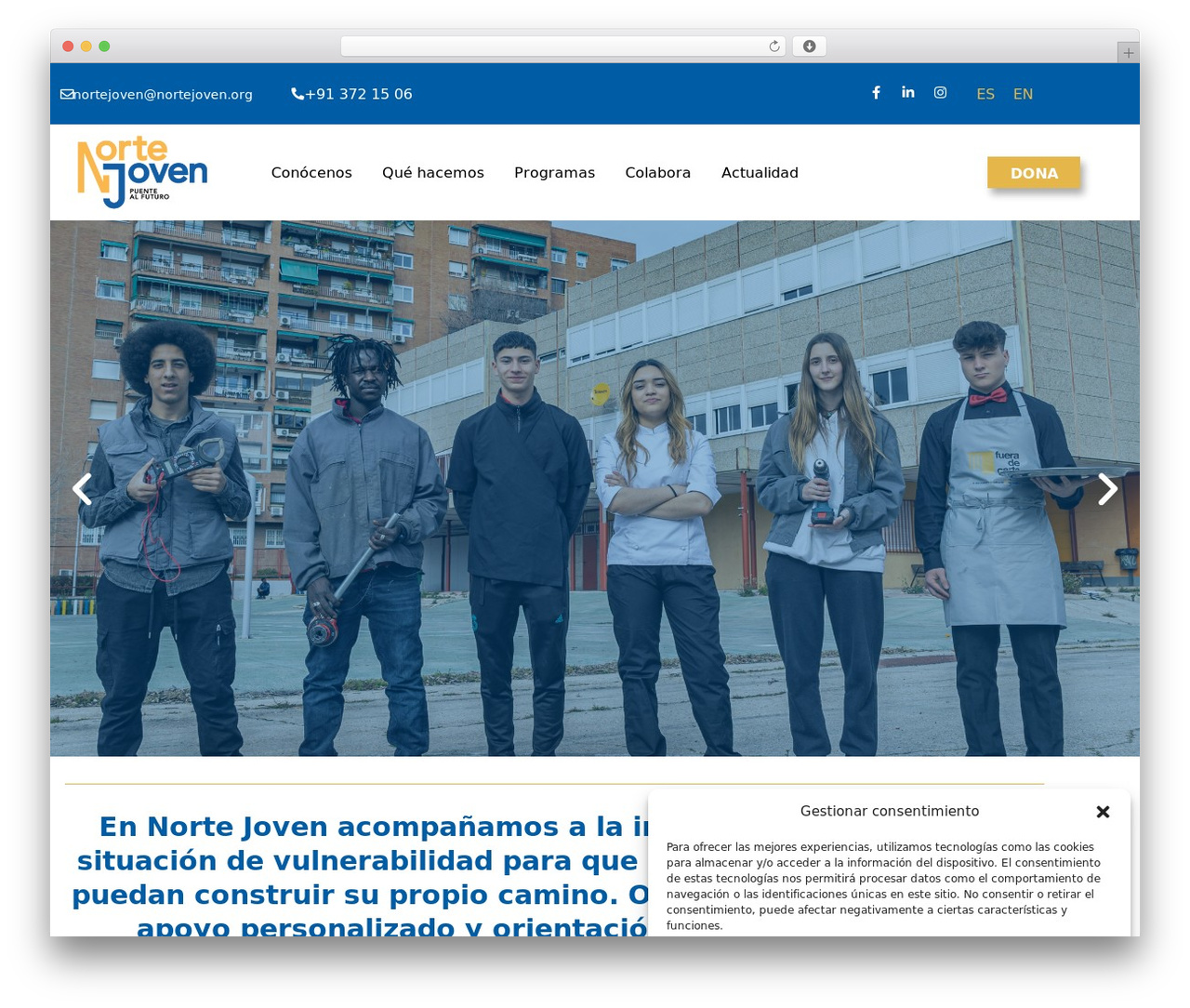Click the 'Gestionar consentimiento' dialog title
Screen dimensions: 1190x1008
click(x=890, y=811)
